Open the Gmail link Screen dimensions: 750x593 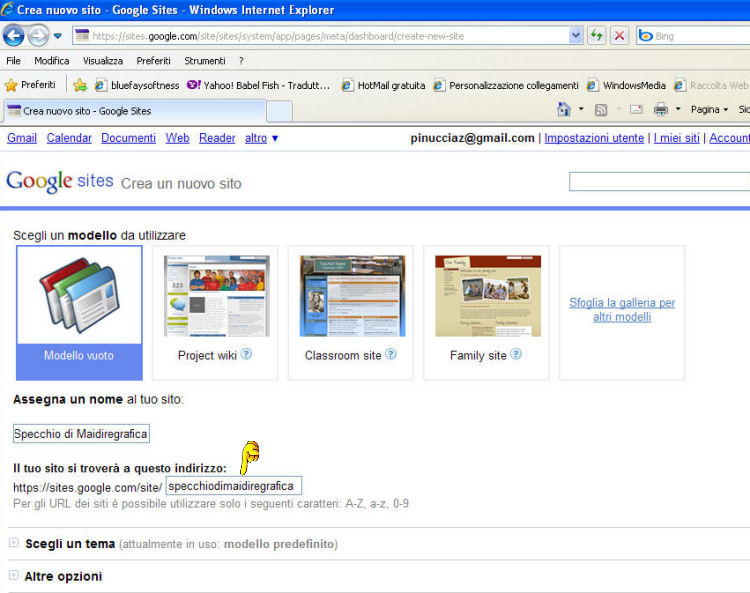tap(22, 138)
